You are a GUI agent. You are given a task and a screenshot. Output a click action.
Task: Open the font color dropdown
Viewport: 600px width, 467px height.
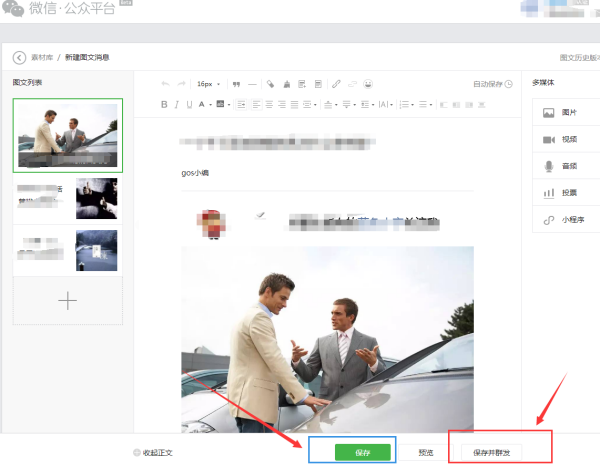tap(205, 104)
